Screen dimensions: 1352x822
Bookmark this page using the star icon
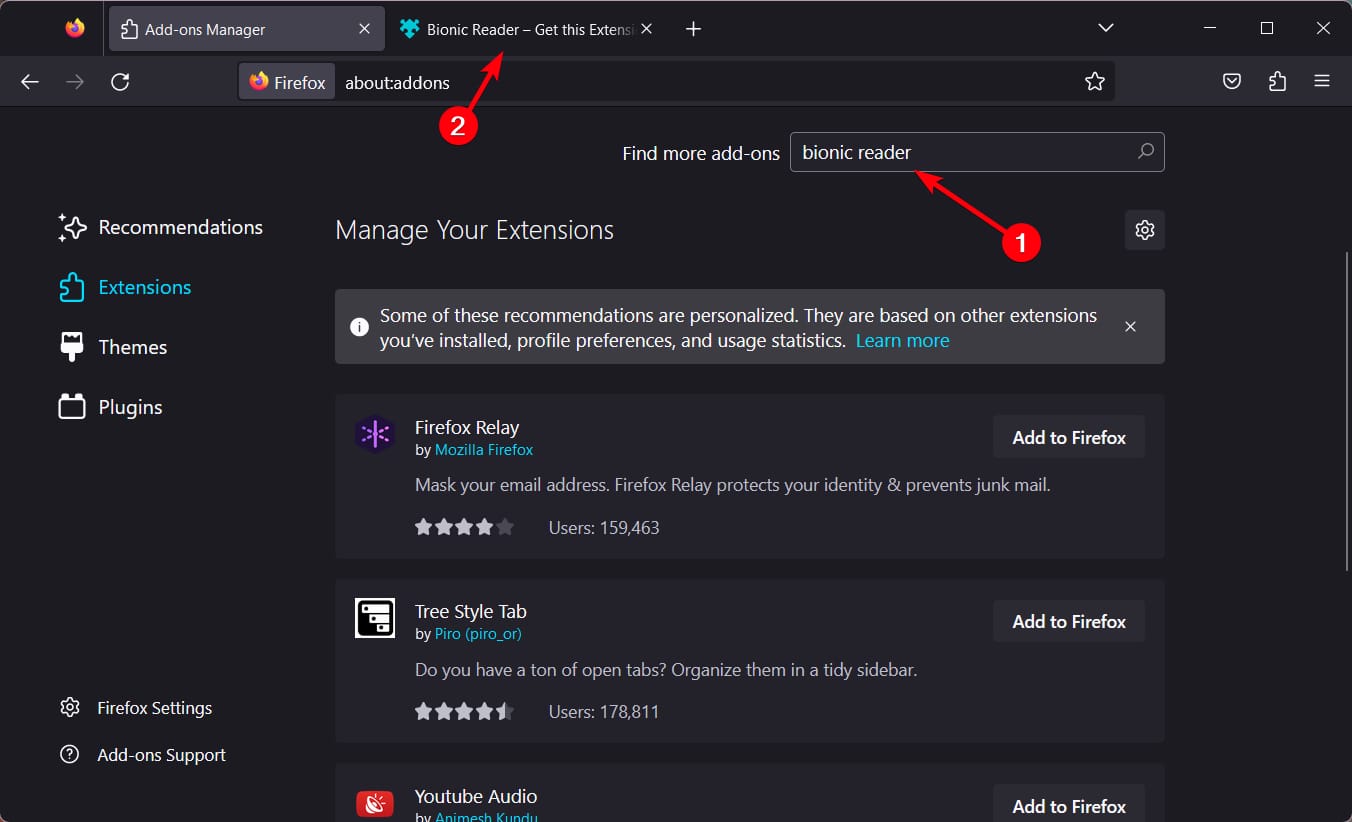point(1095,81)
